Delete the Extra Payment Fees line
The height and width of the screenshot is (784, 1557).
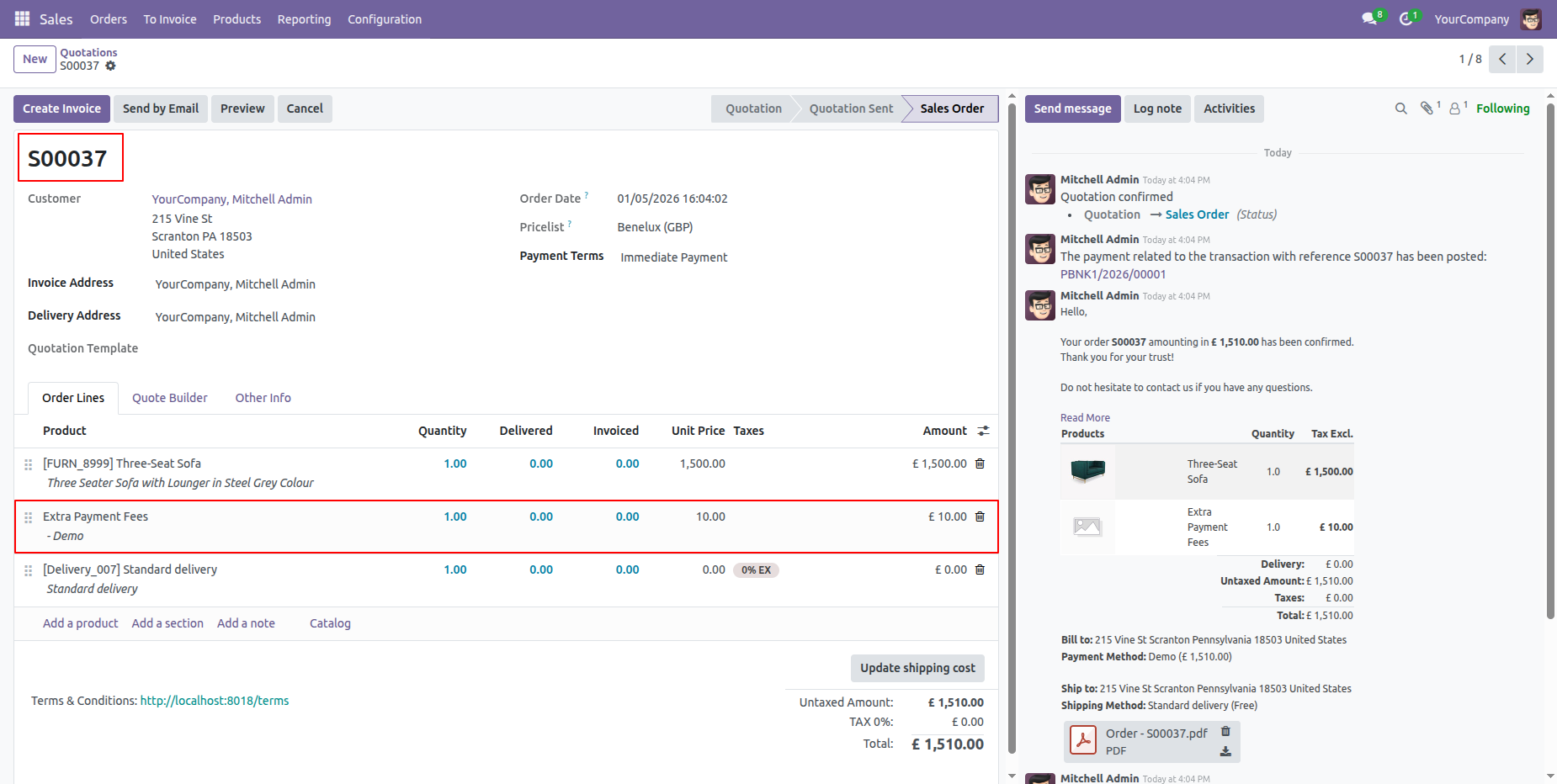coord(980,516)
